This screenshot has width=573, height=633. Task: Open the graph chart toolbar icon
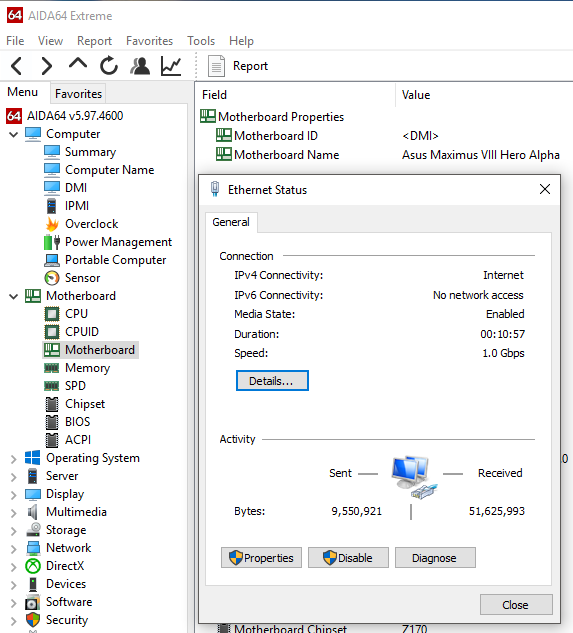click(171, 66)
